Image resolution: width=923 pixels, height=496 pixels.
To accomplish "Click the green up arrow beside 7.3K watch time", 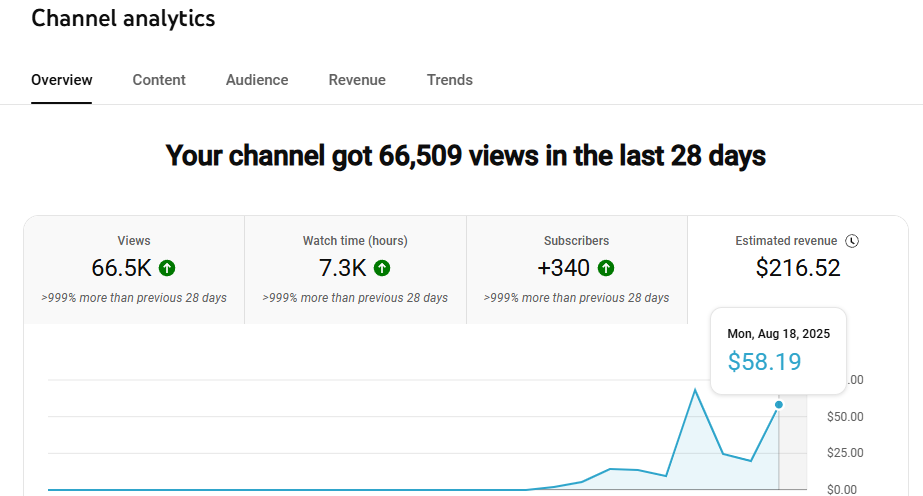I will (381, 268).
